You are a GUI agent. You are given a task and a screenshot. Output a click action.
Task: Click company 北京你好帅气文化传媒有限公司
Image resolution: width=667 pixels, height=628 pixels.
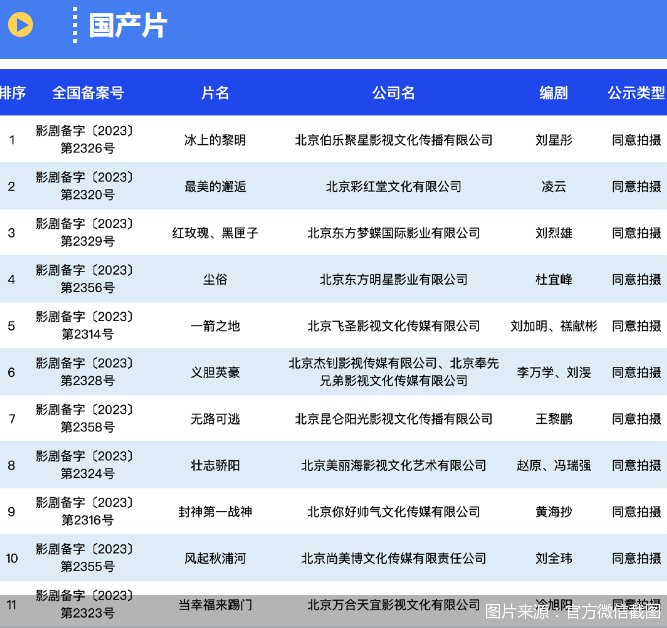pyautogui.click(x=393, y=512)
